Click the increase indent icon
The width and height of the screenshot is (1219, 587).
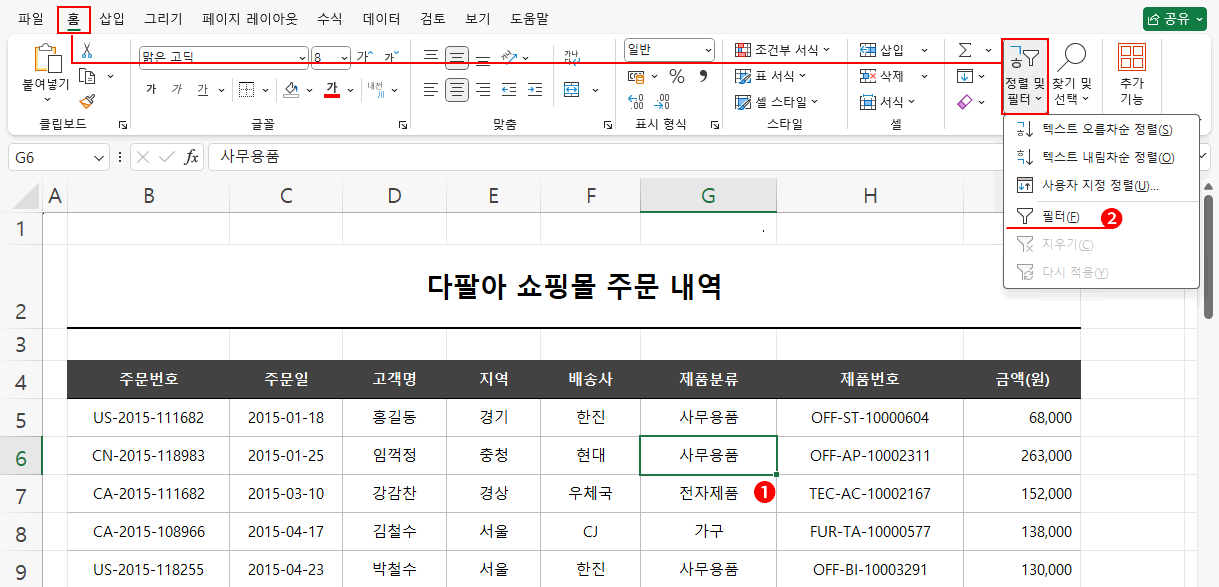click(536, 89)
